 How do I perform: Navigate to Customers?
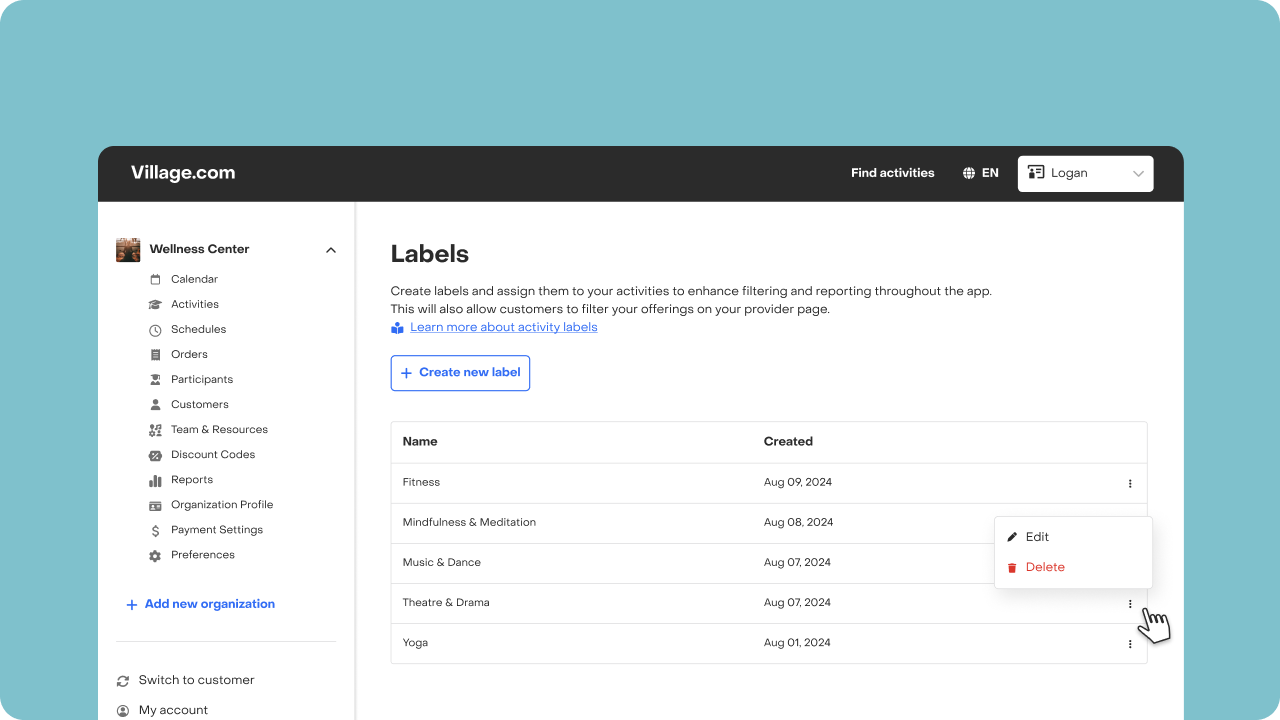click(x=200, y=404)
